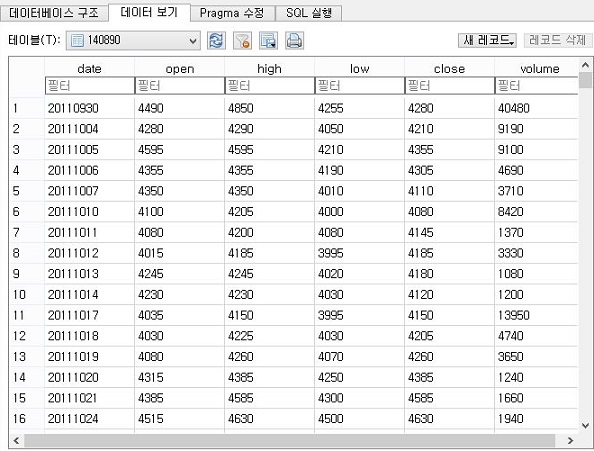Screen dimensions: 594x451
Task: Select date cell 20111024
Action: (x=89, y=418)
